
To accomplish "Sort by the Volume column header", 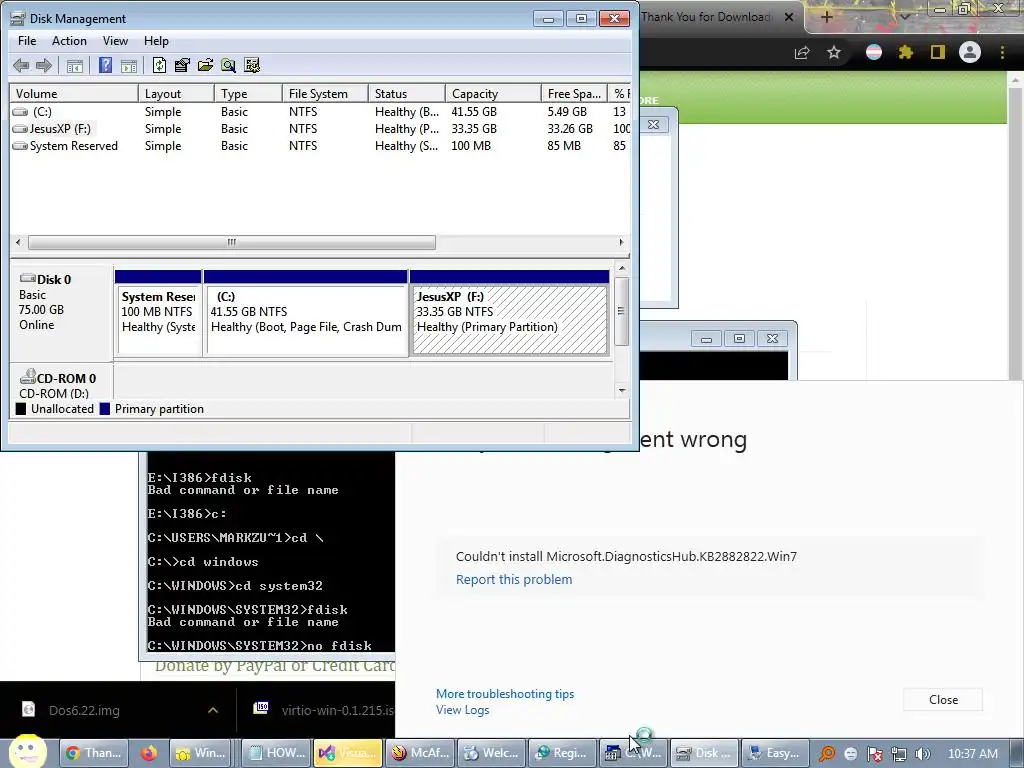I will click(x=73, y=93).
